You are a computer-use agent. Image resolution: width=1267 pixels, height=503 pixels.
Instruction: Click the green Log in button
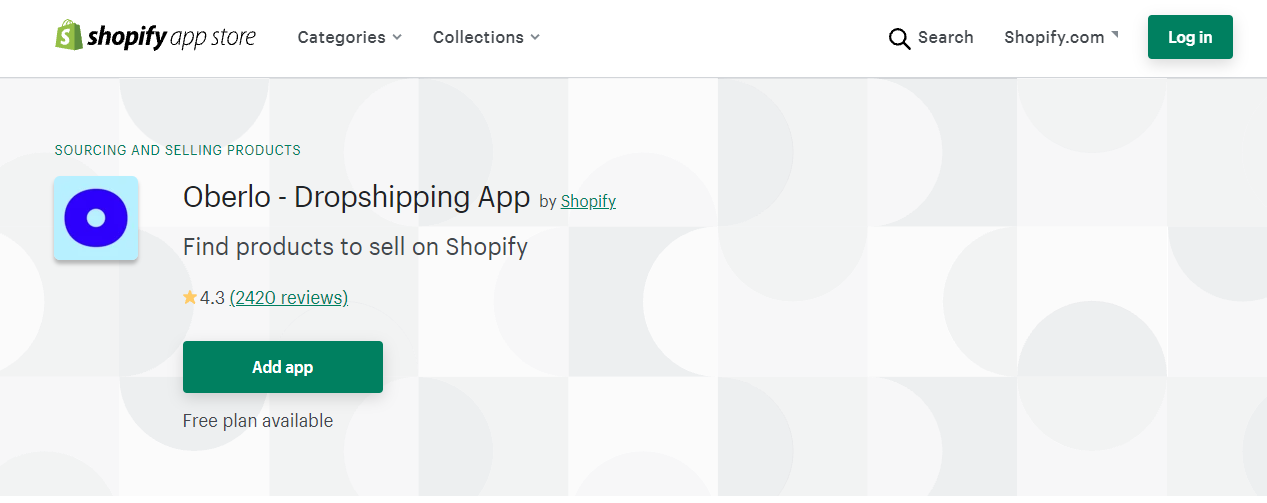pos(1190,37)
